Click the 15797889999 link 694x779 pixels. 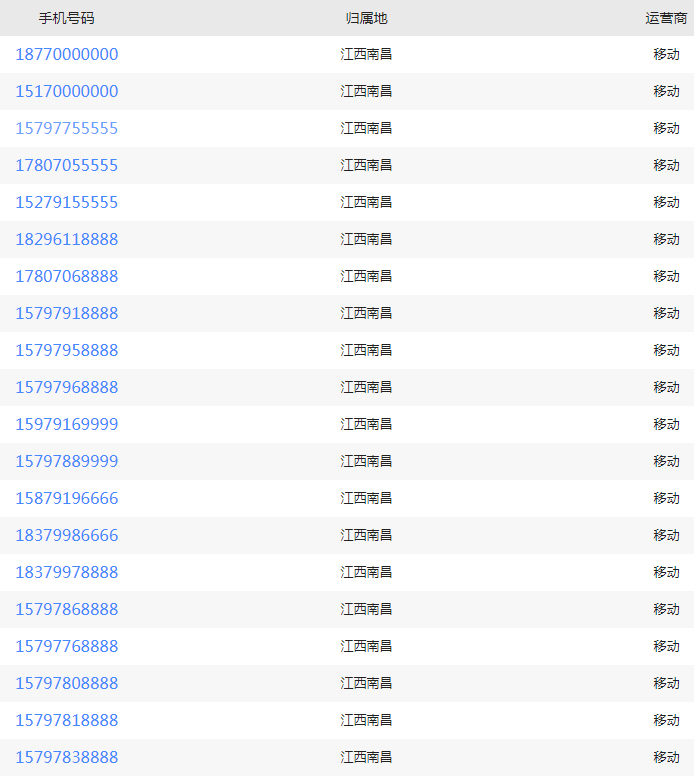(67, 462)
